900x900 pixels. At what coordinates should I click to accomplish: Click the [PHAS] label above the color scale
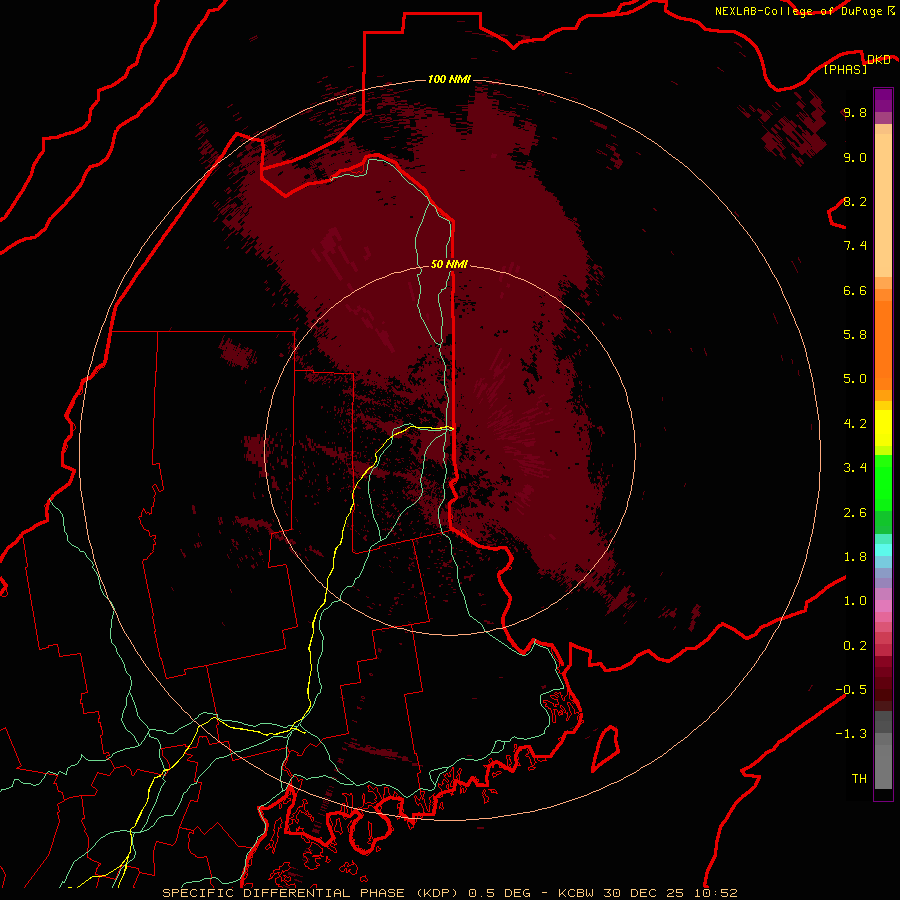tap(845, 69)
